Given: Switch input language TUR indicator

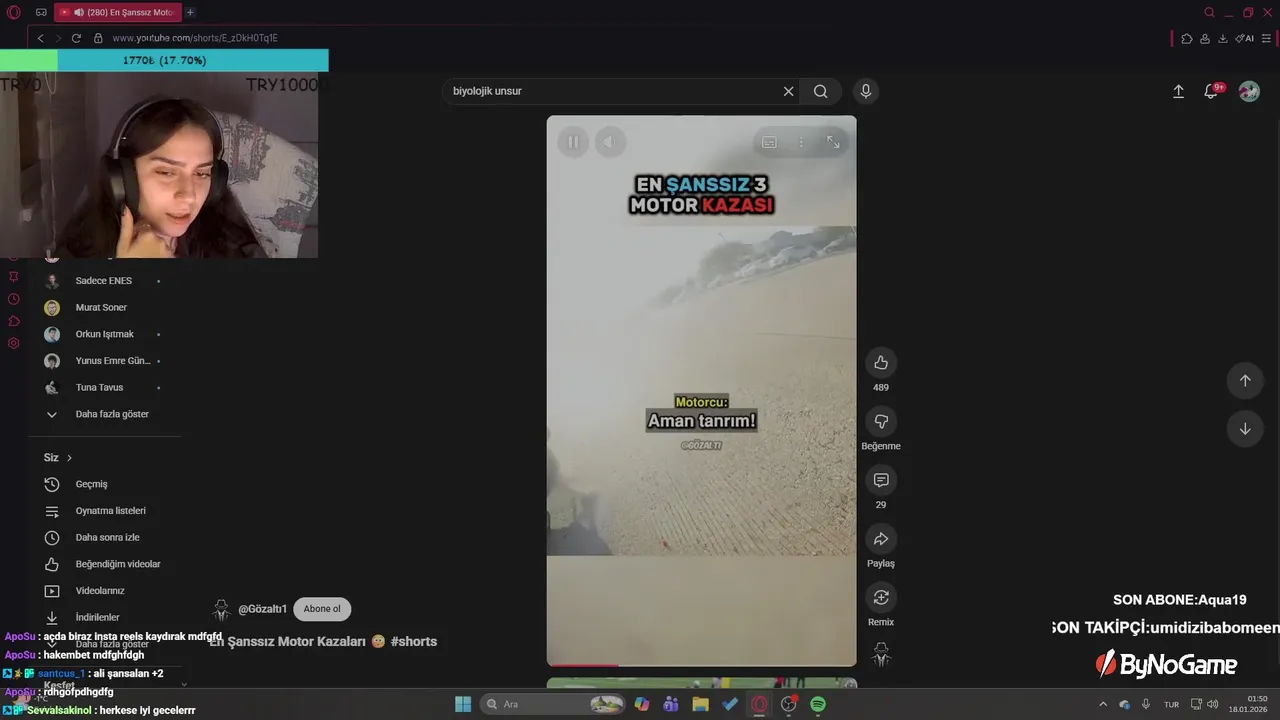Looking at the screenshot, I should (x=1171, y=704).
